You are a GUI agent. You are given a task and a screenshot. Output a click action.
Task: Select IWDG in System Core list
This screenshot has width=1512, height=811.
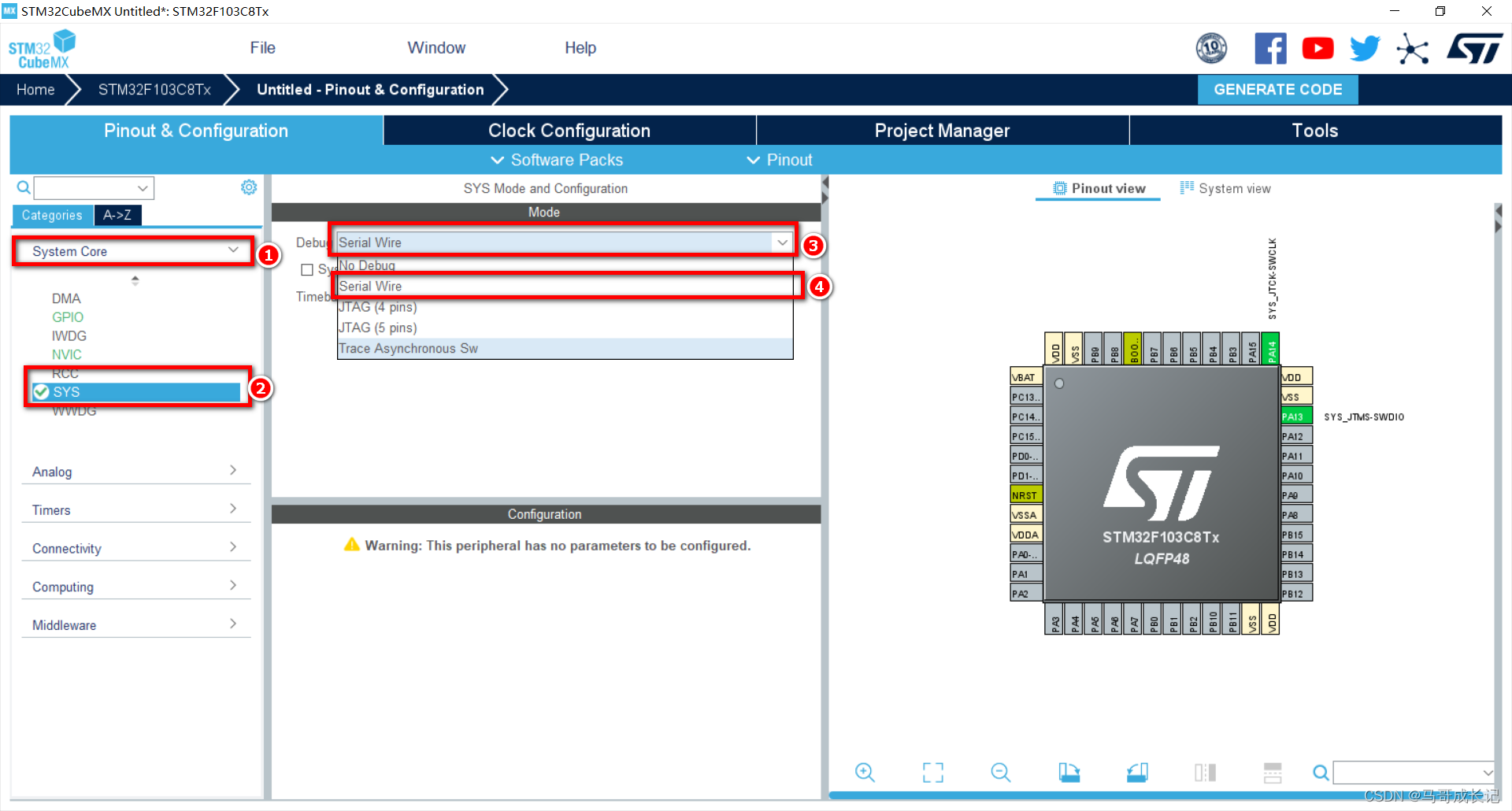point(69,336)
